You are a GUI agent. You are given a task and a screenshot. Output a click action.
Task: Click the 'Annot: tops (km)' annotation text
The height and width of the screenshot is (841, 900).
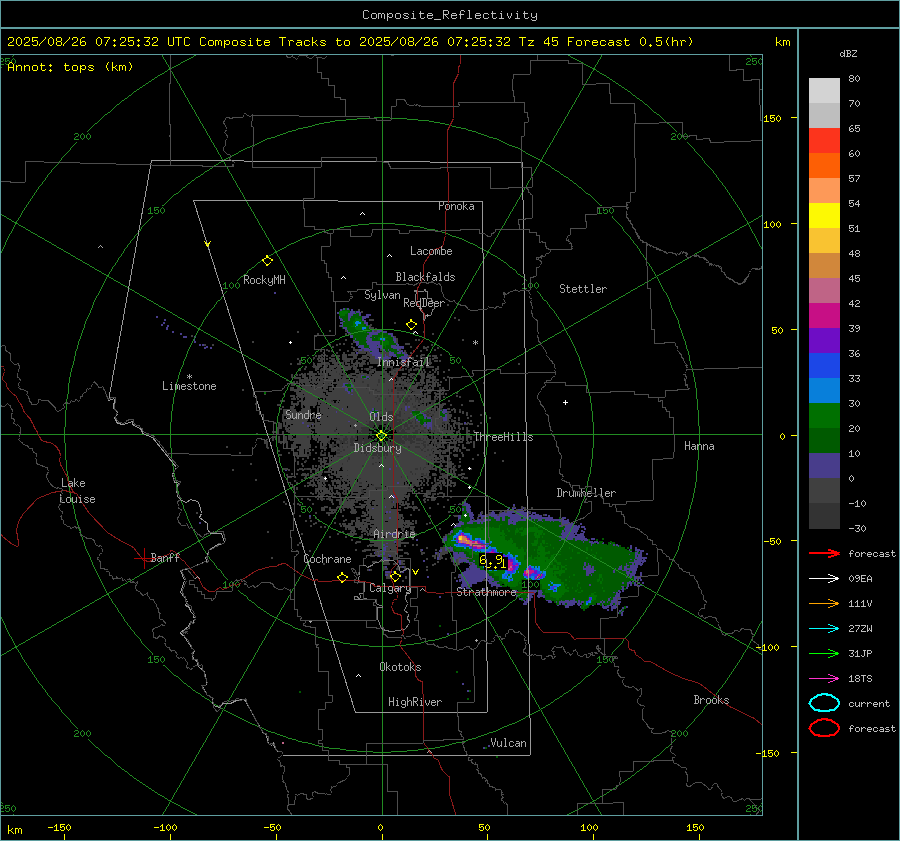70,67
